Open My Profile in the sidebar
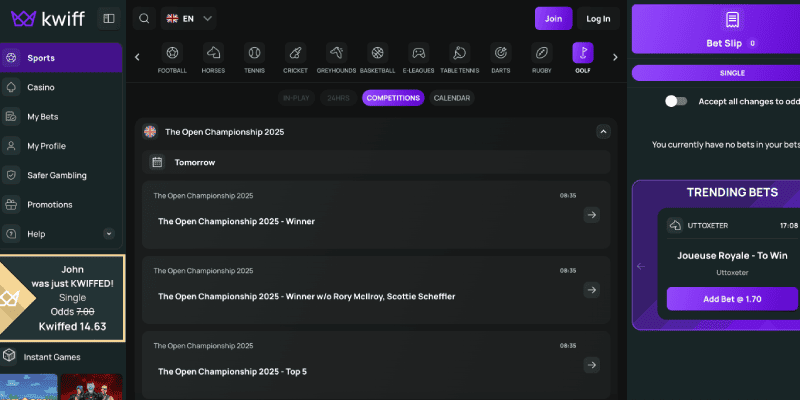 pyautogui.click(x=61, y=146)
